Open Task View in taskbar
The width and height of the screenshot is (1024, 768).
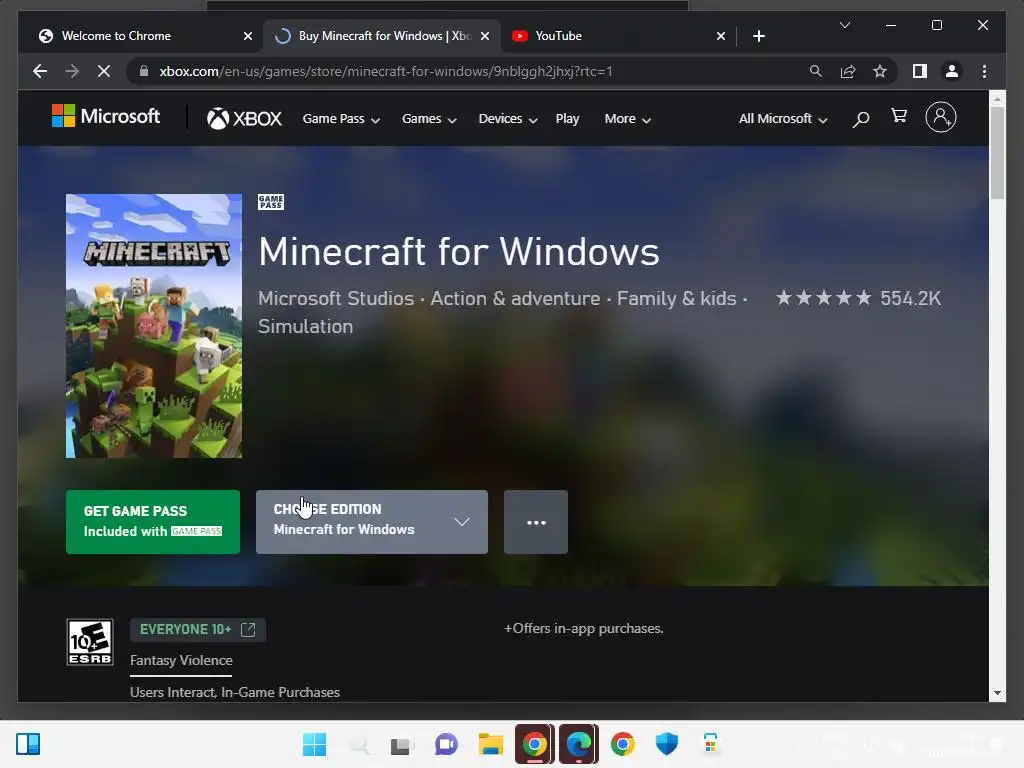(402, 744)
